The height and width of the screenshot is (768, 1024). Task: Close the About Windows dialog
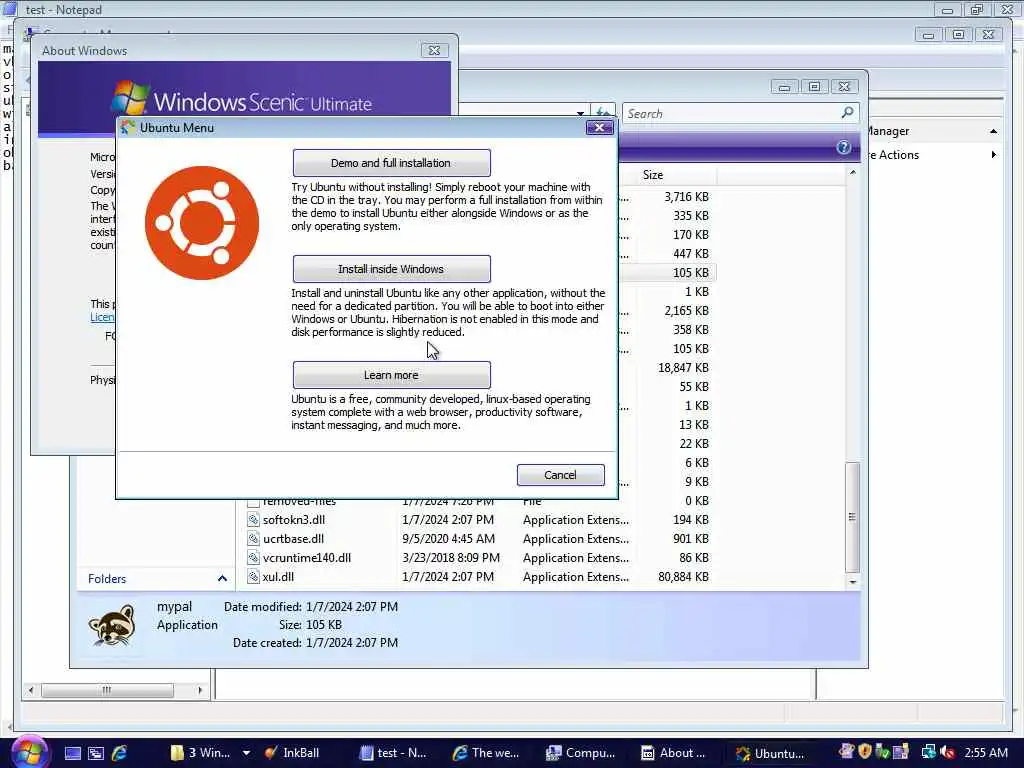[x=434, y=50]
